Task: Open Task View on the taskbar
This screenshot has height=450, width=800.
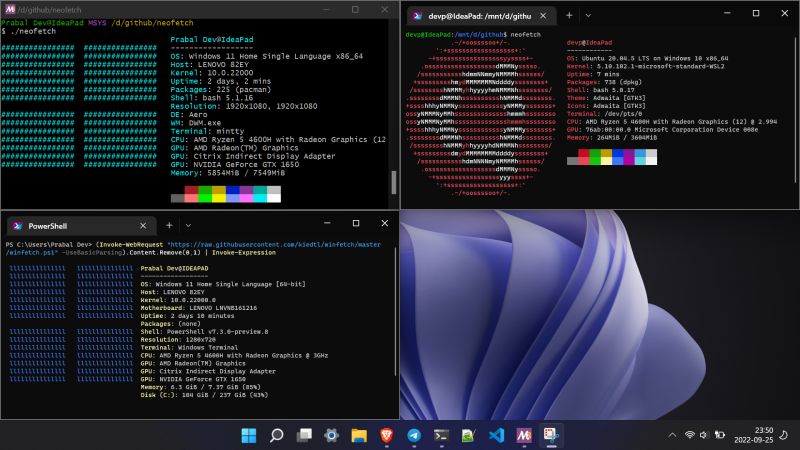Action: 304,435
